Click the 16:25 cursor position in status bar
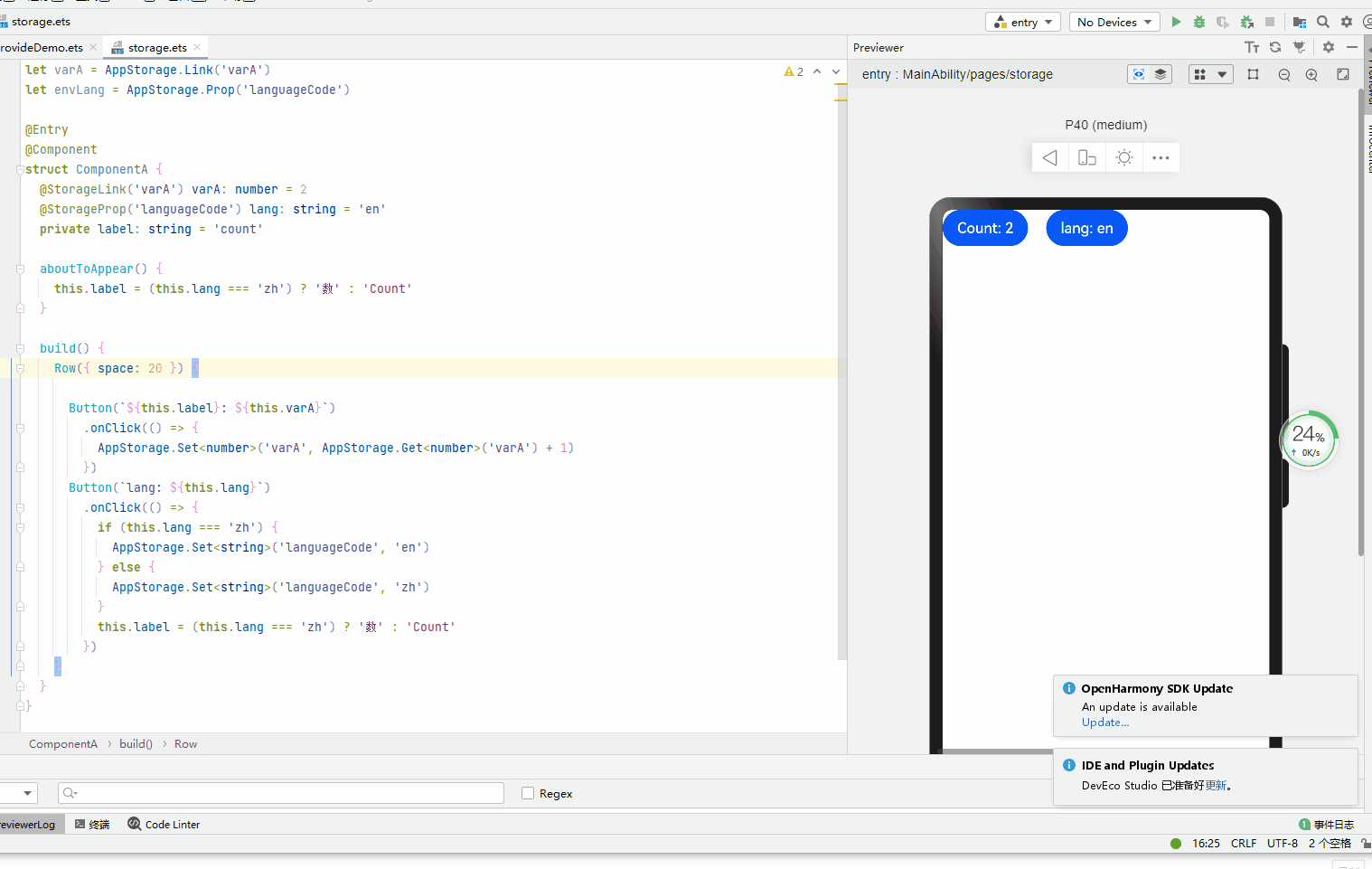 click(1206, 843)
